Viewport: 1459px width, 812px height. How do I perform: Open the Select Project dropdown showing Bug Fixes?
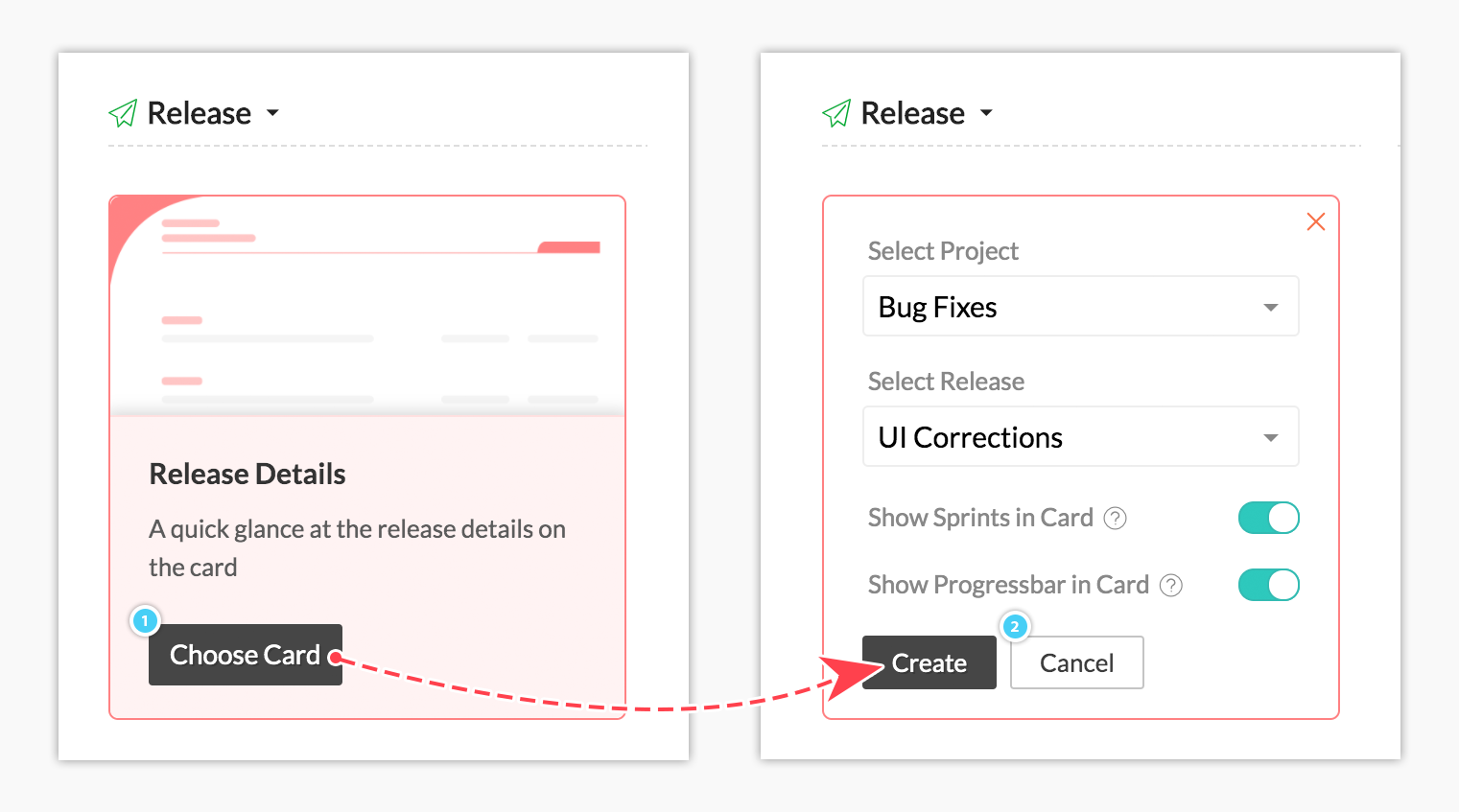pos(1080,307)
